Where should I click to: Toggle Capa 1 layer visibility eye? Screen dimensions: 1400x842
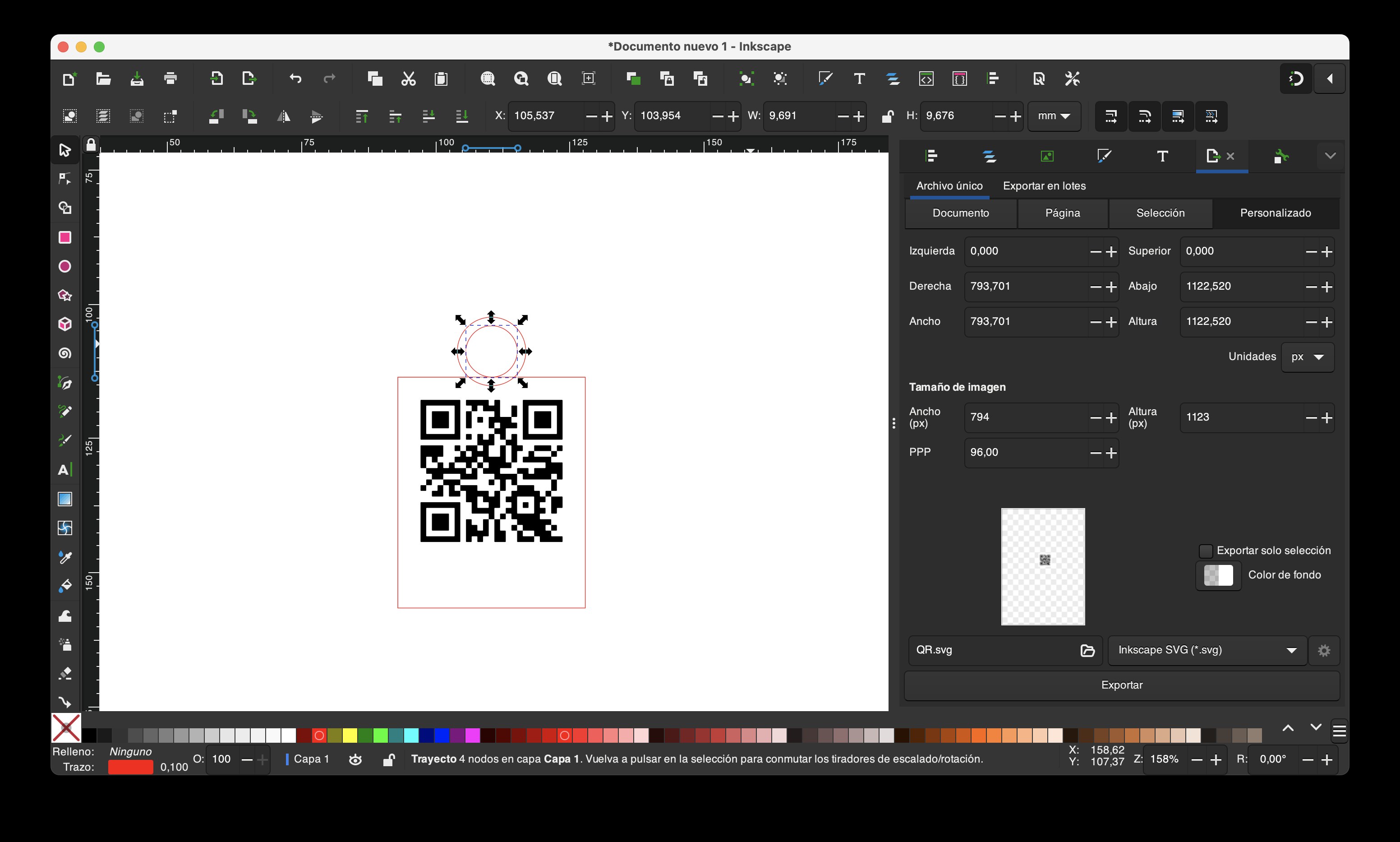tap(355, 759)
